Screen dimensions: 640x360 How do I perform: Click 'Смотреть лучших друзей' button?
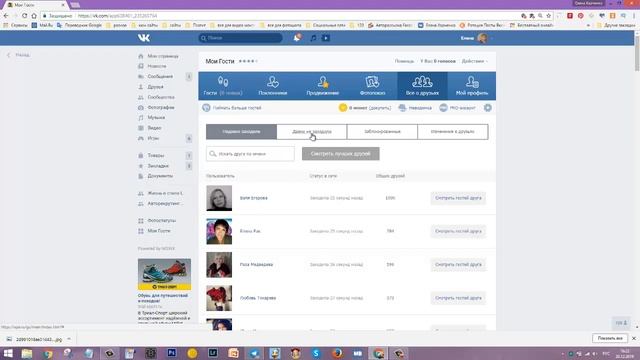tap(340, 154)
